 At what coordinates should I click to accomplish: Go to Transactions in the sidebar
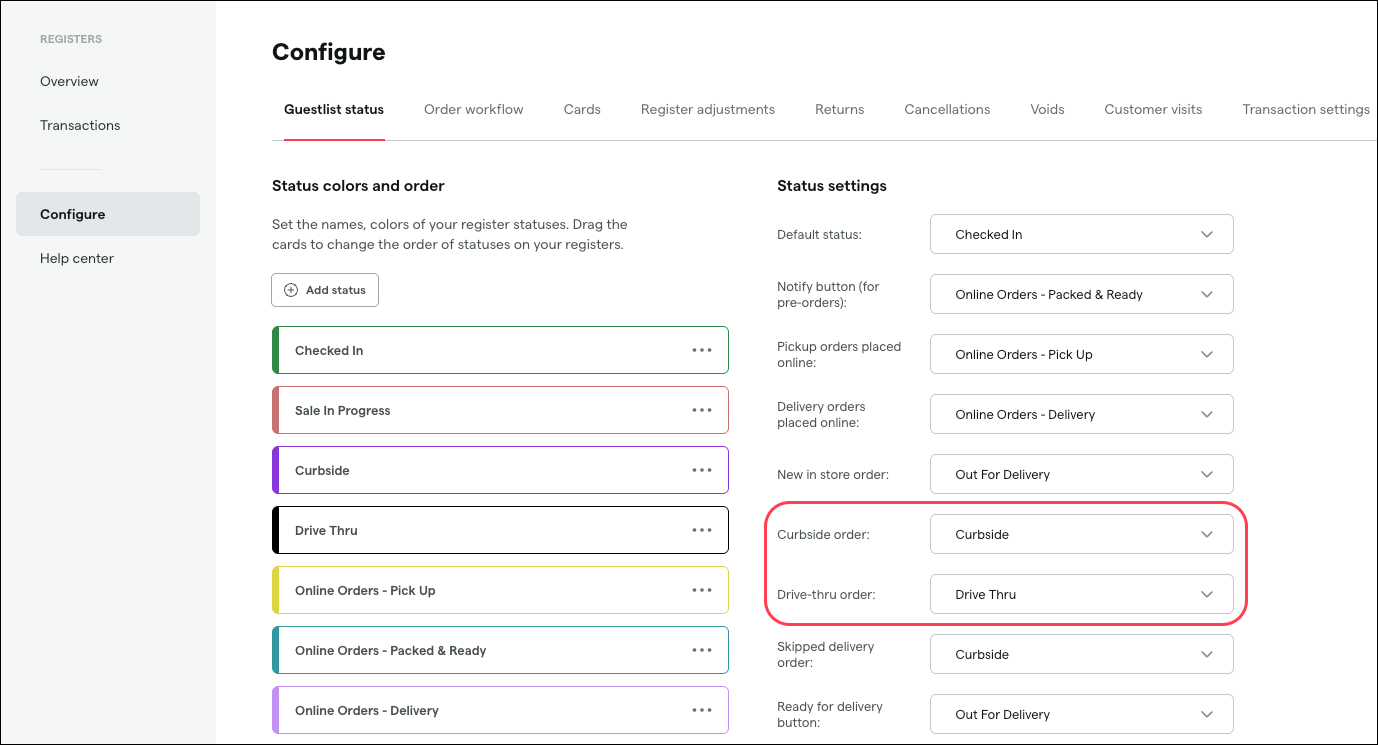[x=80, y=125]
